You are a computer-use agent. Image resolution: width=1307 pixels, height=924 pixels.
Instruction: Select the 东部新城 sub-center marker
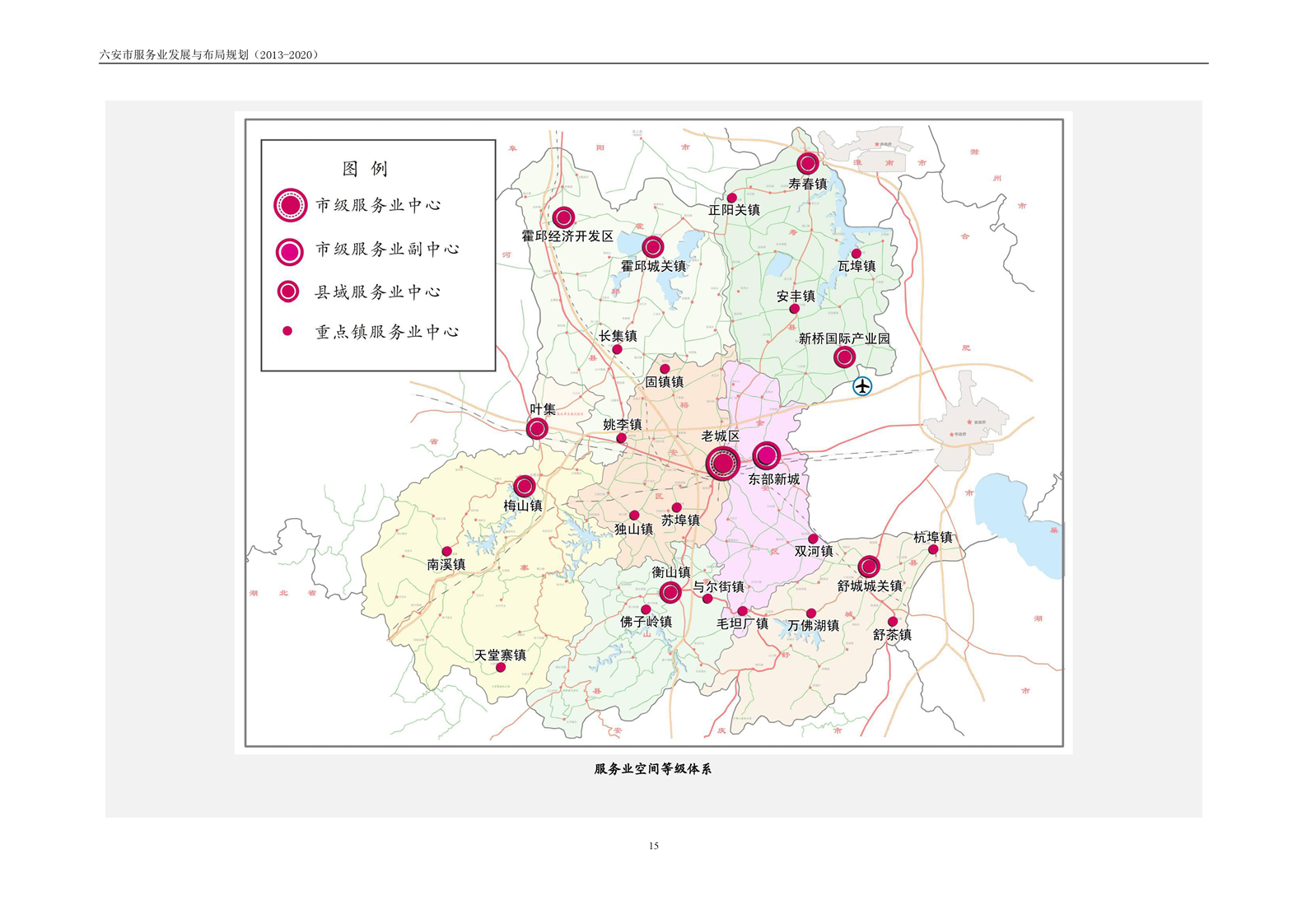point(766,455)
